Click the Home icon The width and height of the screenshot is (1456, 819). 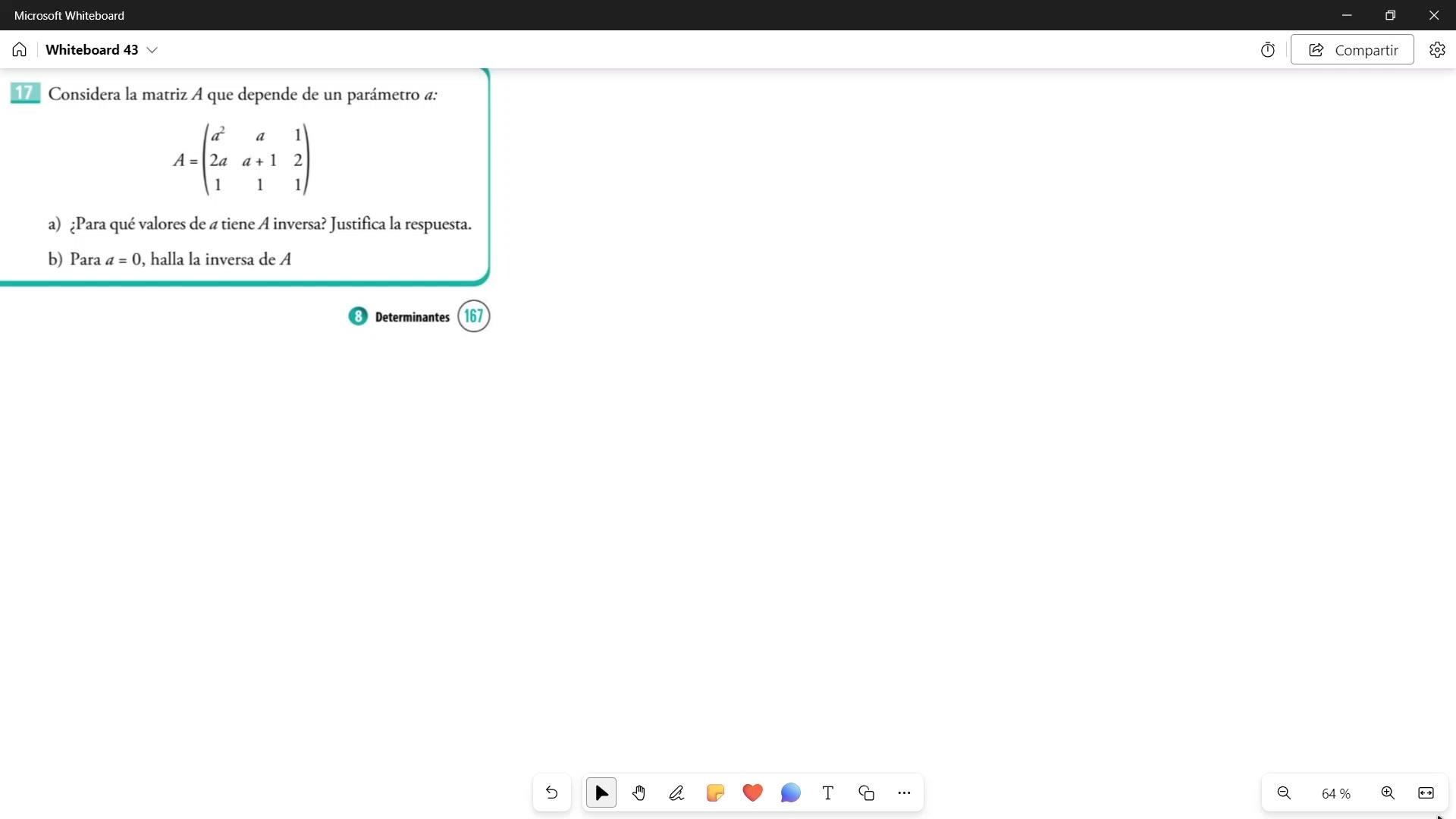point(20,50)
